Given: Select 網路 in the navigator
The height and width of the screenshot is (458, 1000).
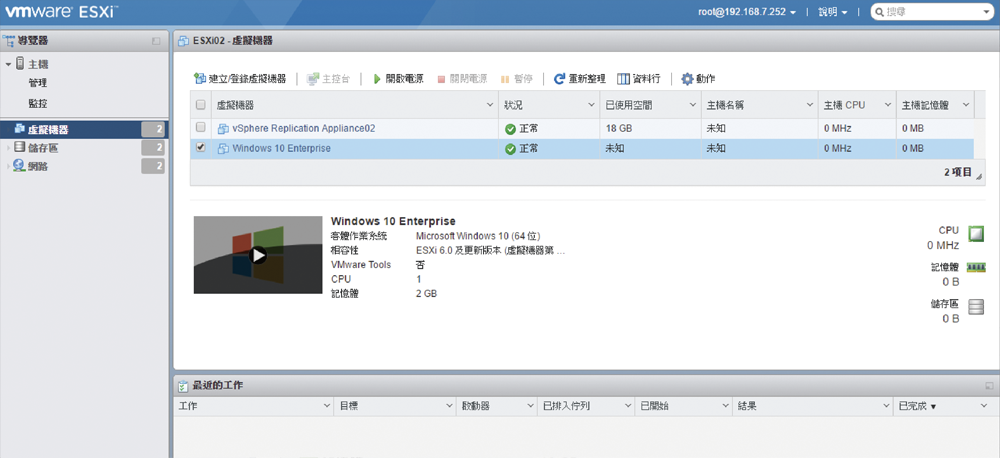Looking at the screenshot, I should pos(38,166).
